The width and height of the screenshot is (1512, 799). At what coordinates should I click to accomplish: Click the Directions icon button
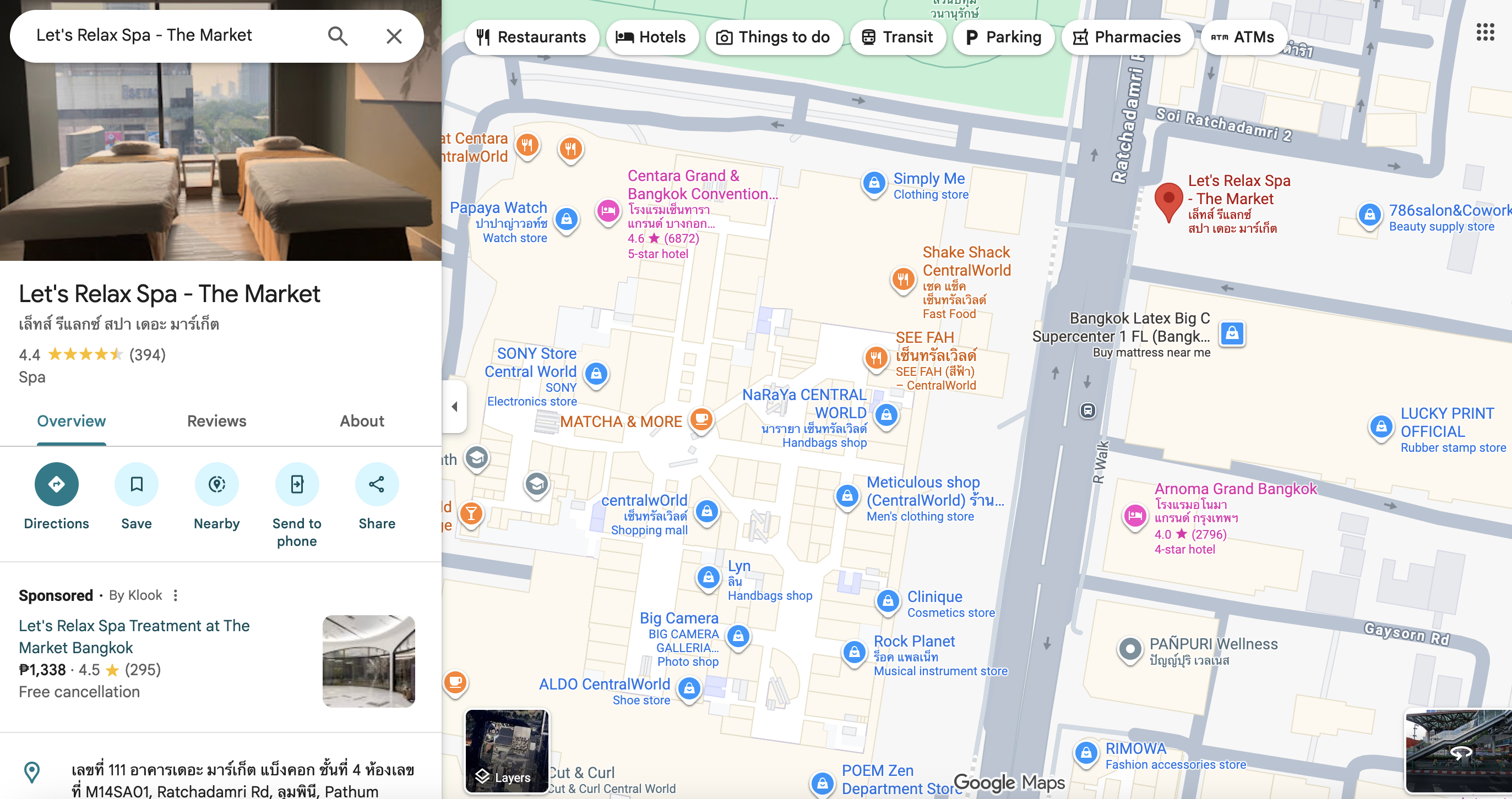[x=56, y=484]
